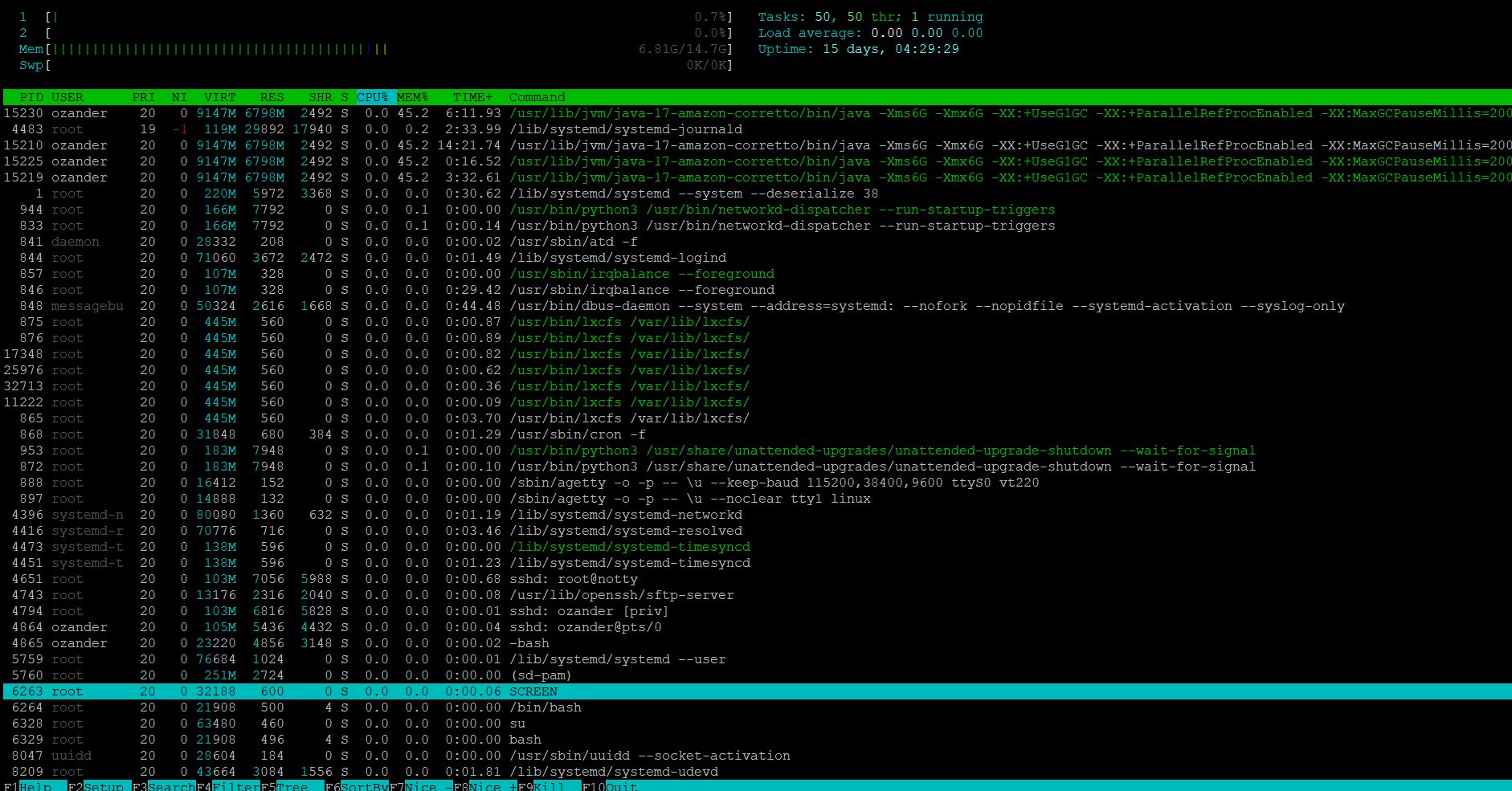
Task: Toggle F5 Tree view
Action: (x=292, y=786)
